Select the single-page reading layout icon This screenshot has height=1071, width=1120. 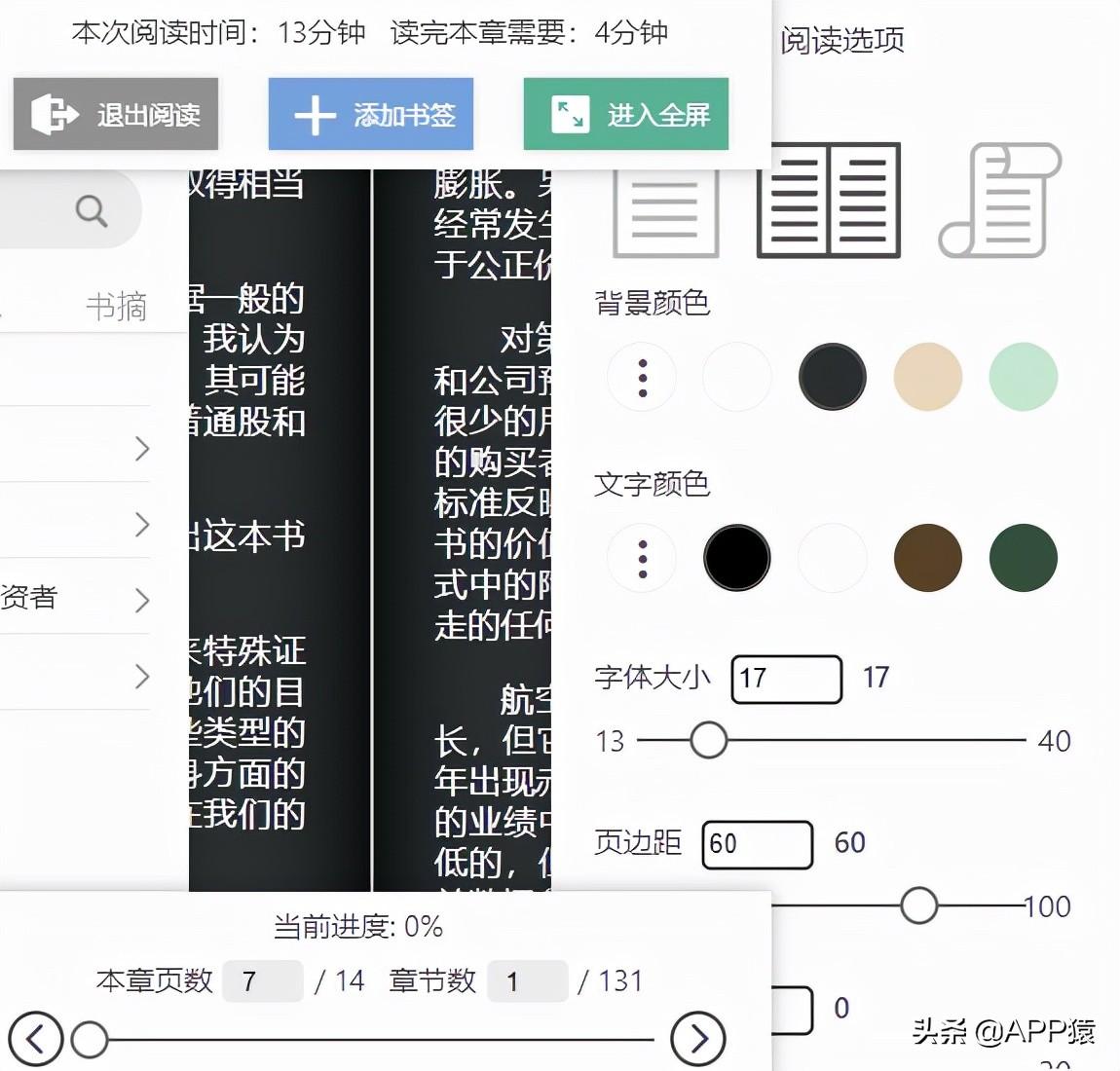pos(665,203)
